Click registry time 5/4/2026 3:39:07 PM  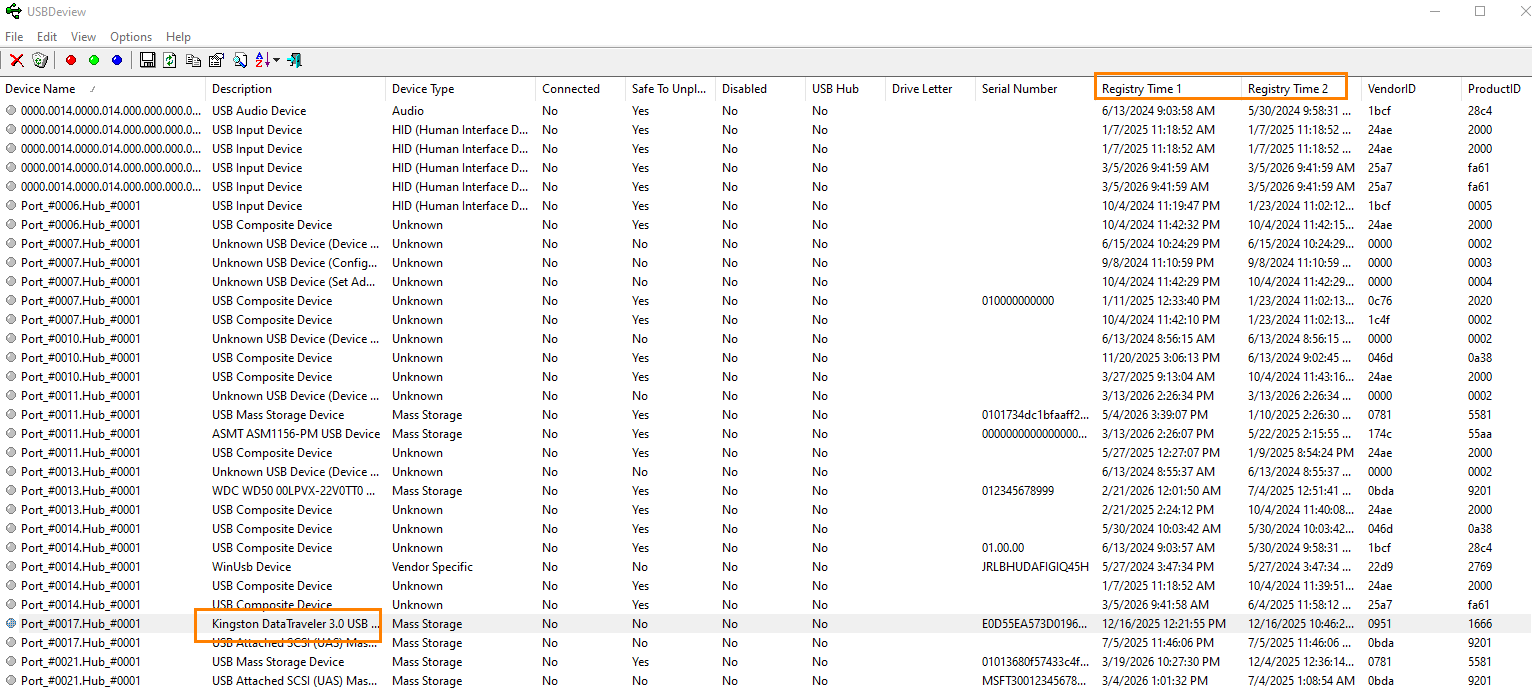click(x=1154, y=415)
